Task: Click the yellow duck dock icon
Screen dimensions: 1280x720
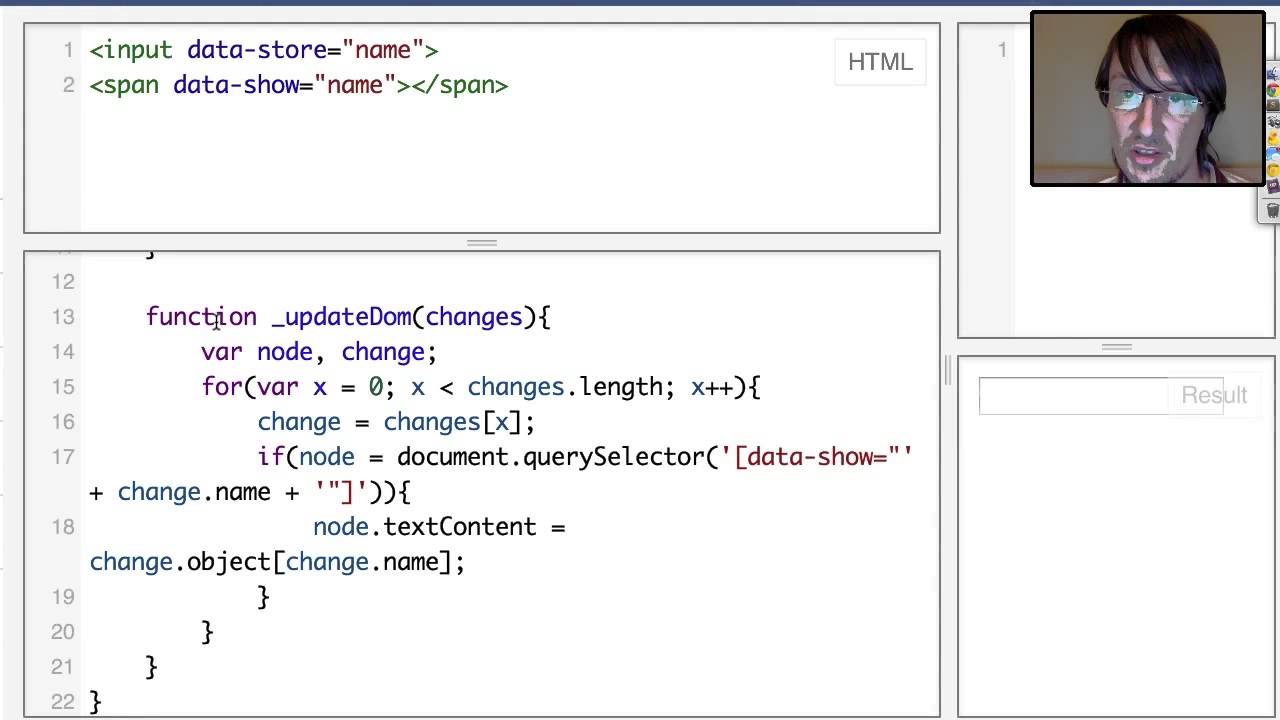Action: click(1273, 137)
